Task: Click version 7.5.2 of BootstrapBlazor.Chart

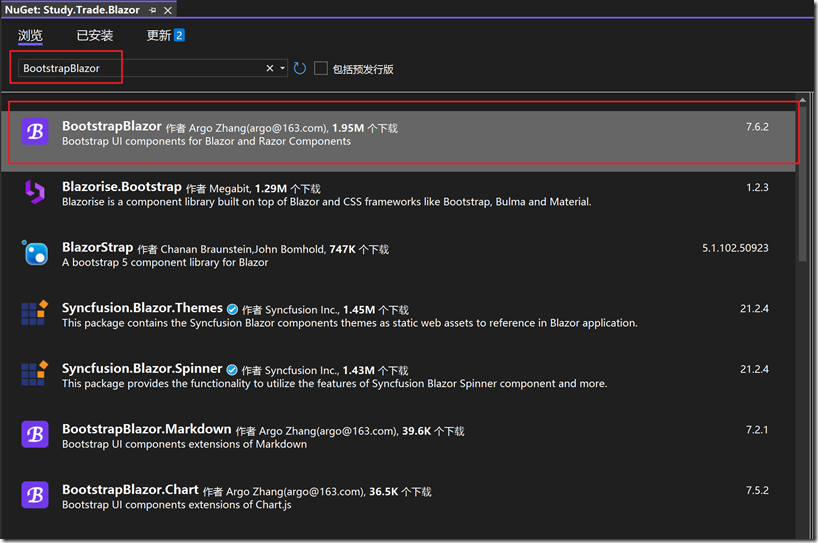Action: click(757, 490)
